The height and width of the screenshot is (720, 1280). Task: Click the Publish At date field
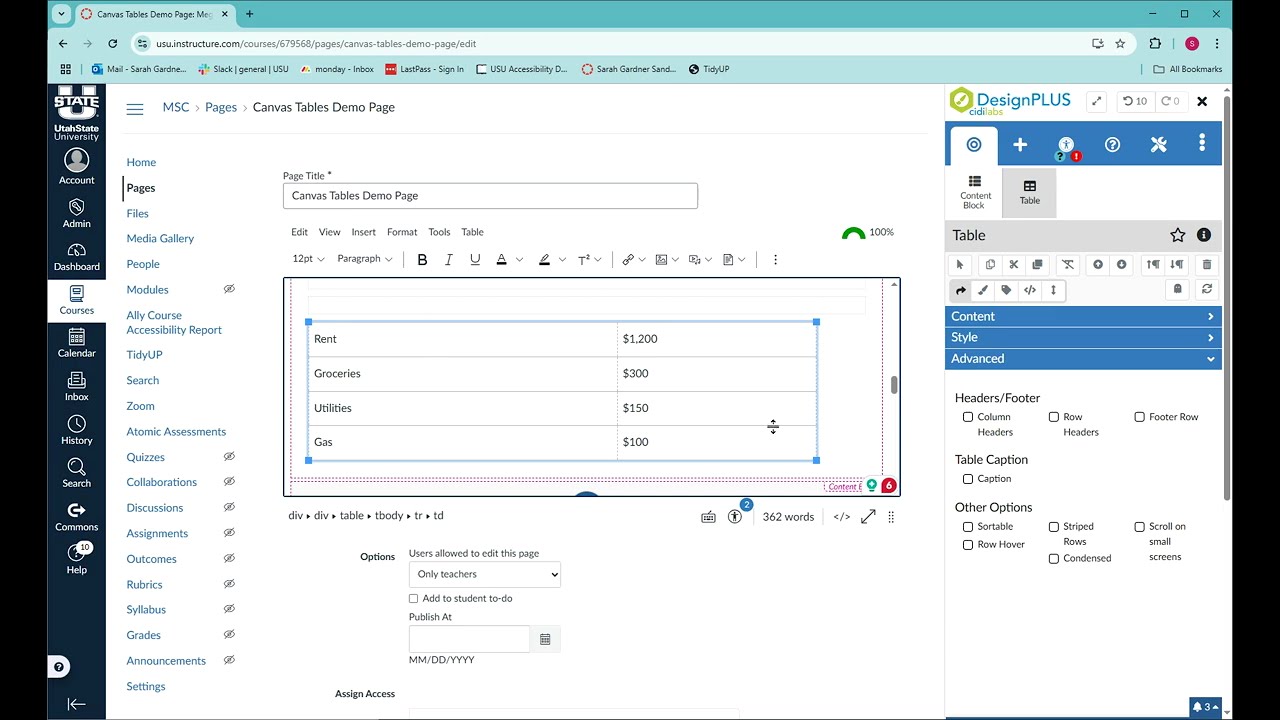pyautogui.click(x=469, y=639)
